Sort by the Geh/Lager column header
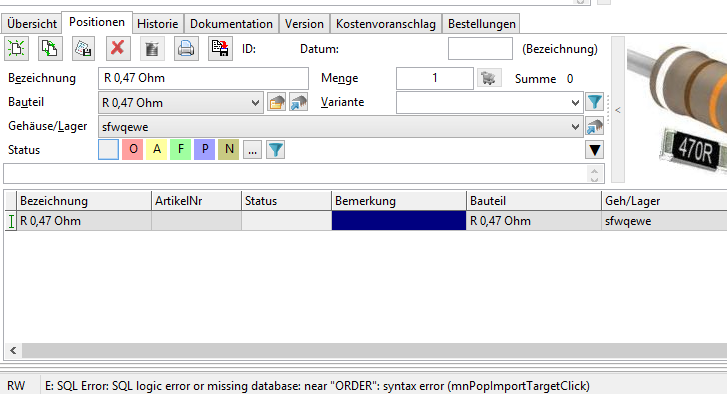The height and width of the screenshot is (394, 727). click(664, 201)
